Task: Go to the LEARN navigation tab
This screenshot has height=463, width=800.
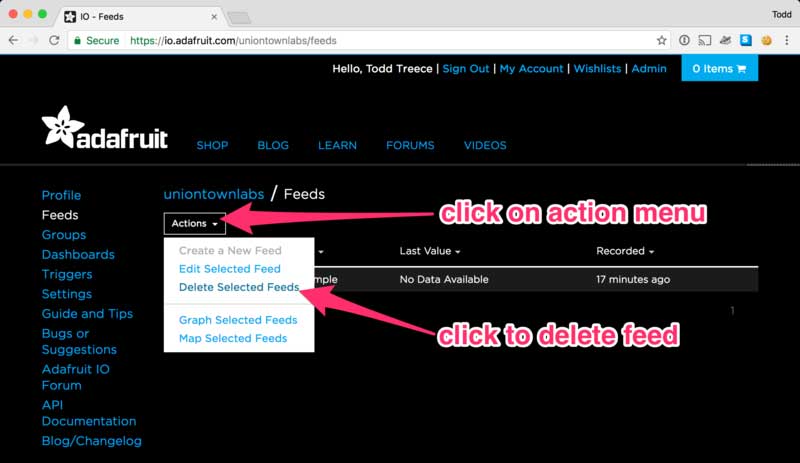Action: (x=337, y=145)
